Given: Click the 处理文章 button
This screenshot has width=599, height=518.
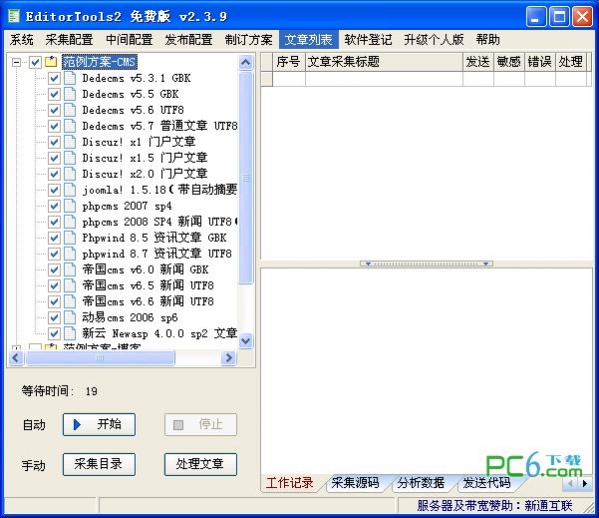Looking at the screenshot, I should pos(201,465).
